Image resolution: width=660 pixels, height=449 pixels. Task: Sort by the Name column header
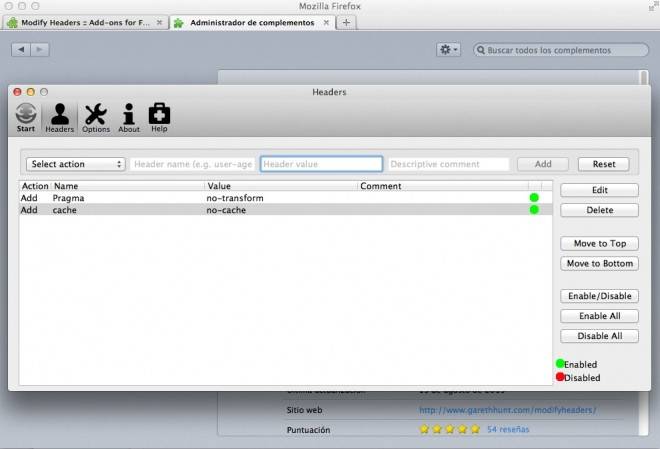coord(128,186)
